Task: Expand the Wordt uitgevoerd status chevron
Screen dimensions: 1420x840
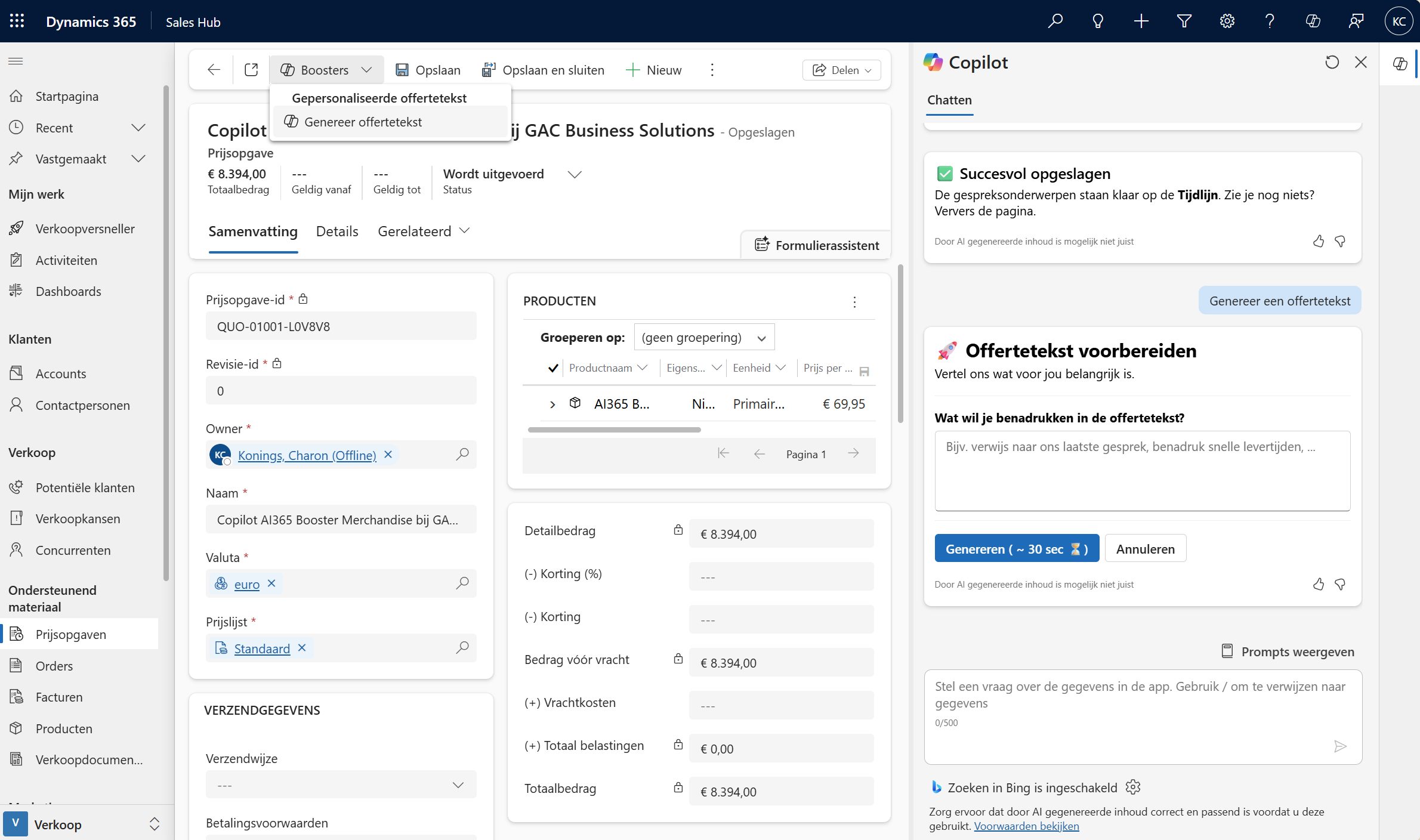Action: (574, 175)
